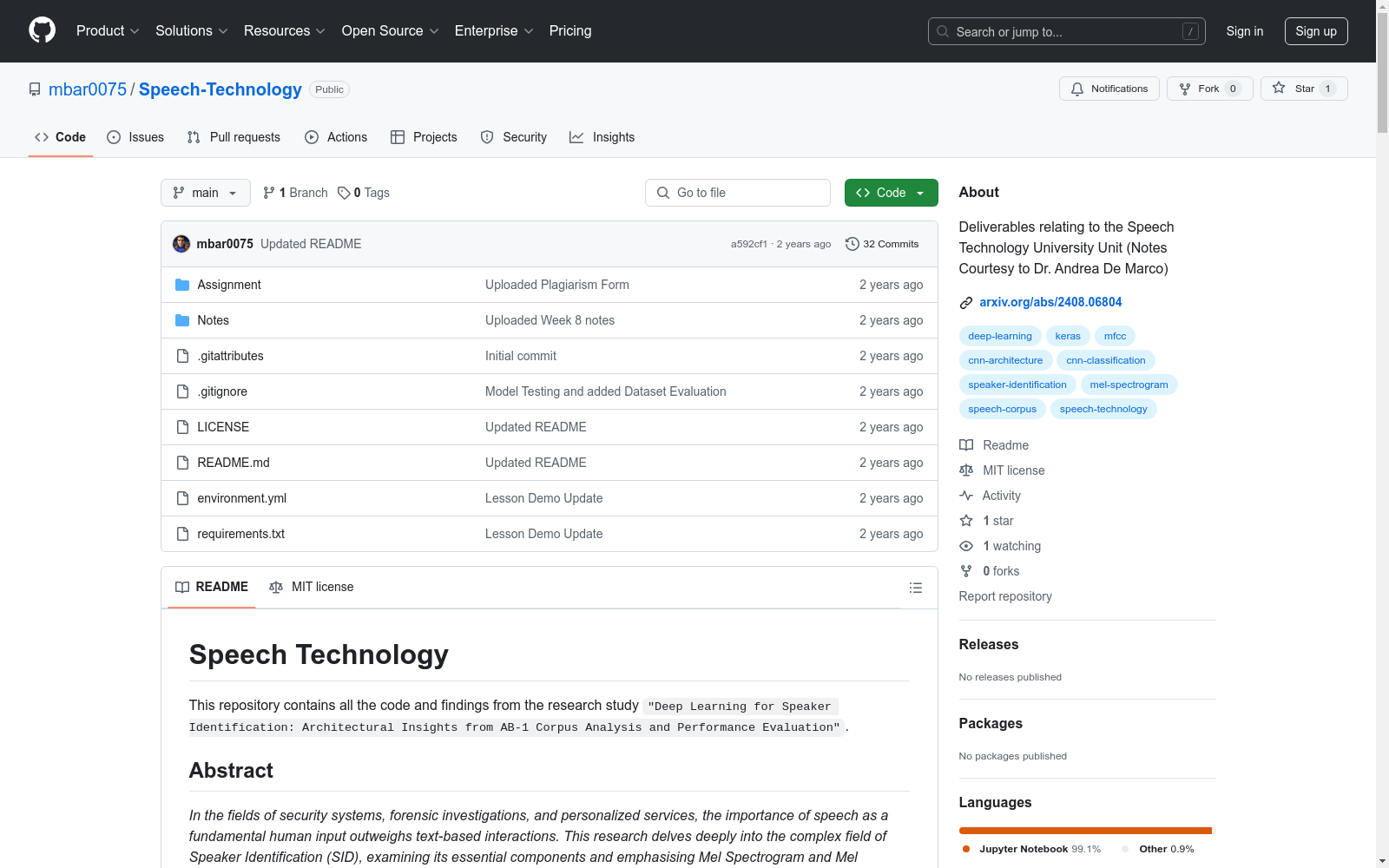The image size is (1389, 868).
Task: Open the Projects tab
Action: click(x=424, y=137)
